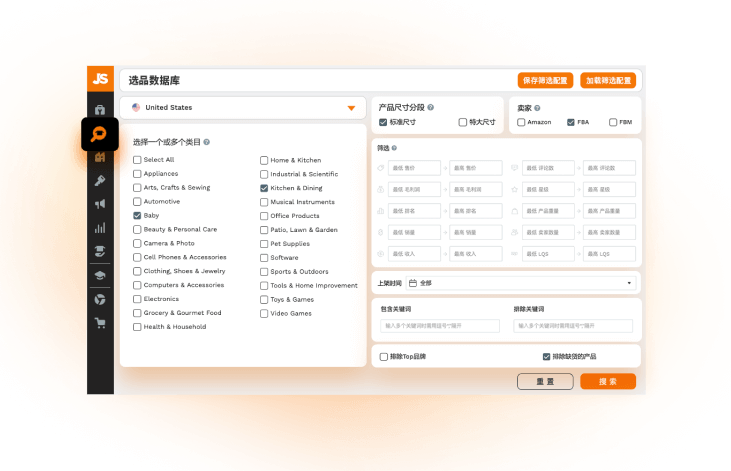The image size is (731, 471).
Task: Check the Select All checkbox
Action: [137, 160]
